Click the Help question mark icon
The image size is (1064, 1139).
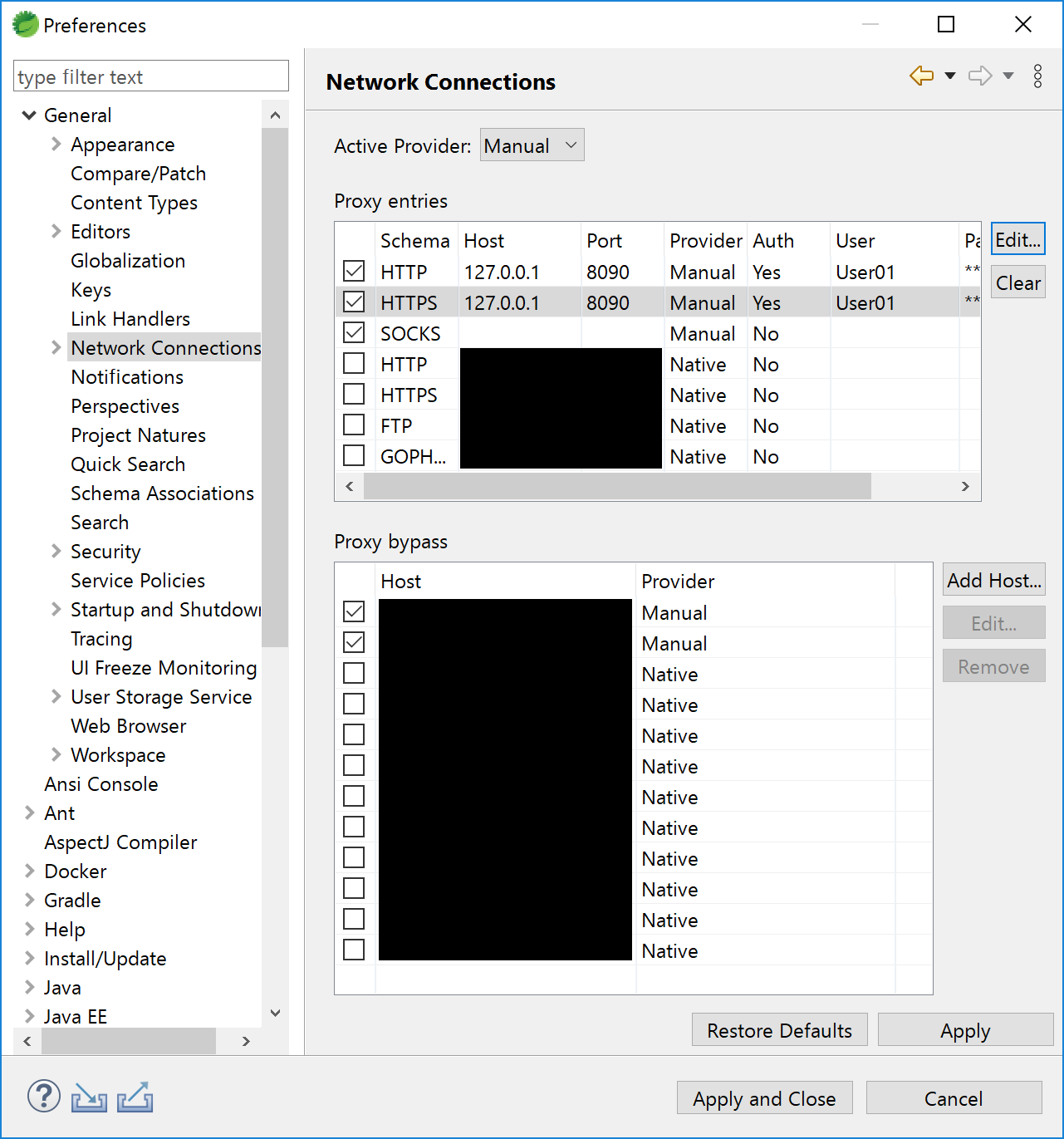click(x=43, y=1097)
